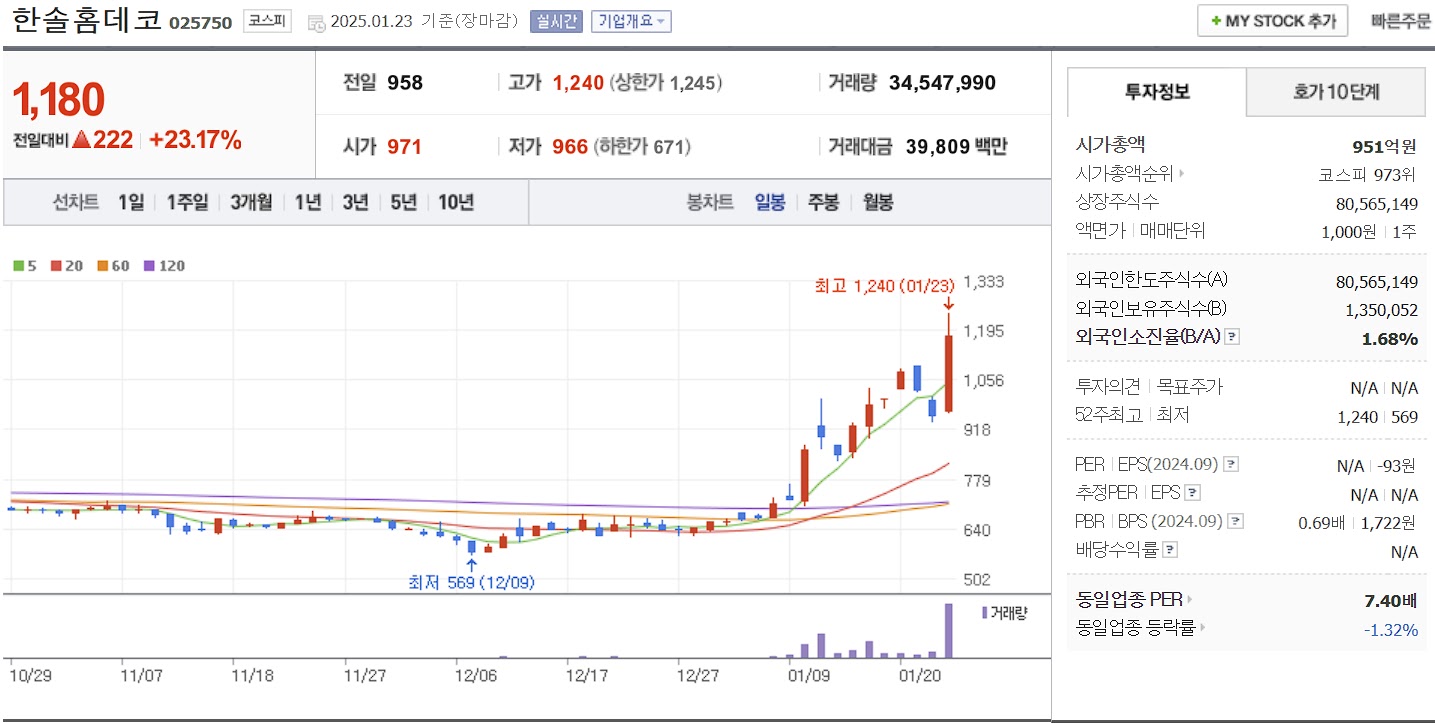Click the 거래량 value 34,547,990
Screen dimensions: 1435x723
(x=941, y=83)
